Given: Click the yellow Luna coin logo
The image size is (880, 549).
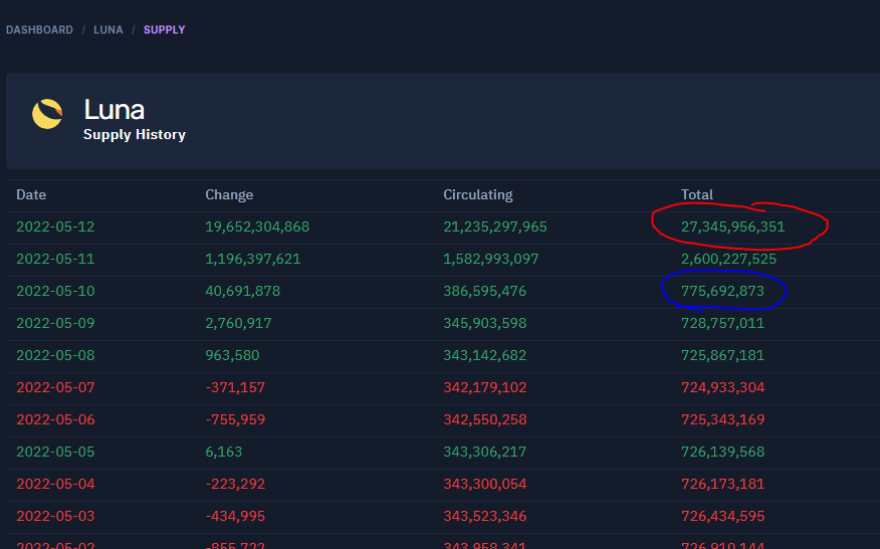Looking at the screenshot, I should click(x=47, y=114).
